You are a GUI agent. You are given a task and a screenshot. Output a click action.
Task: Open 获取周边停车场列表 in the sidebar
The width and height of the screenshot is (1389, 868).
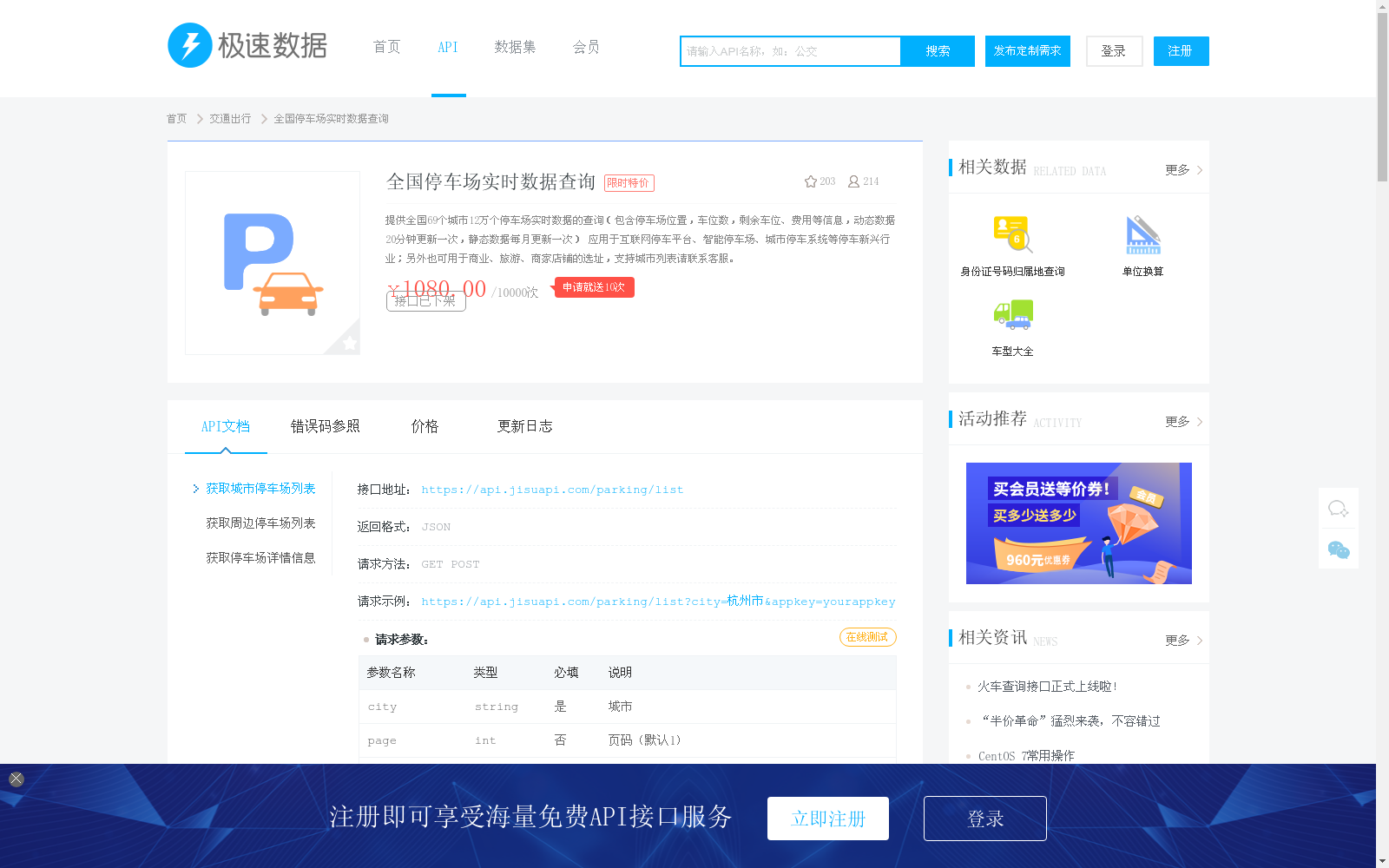260,523
